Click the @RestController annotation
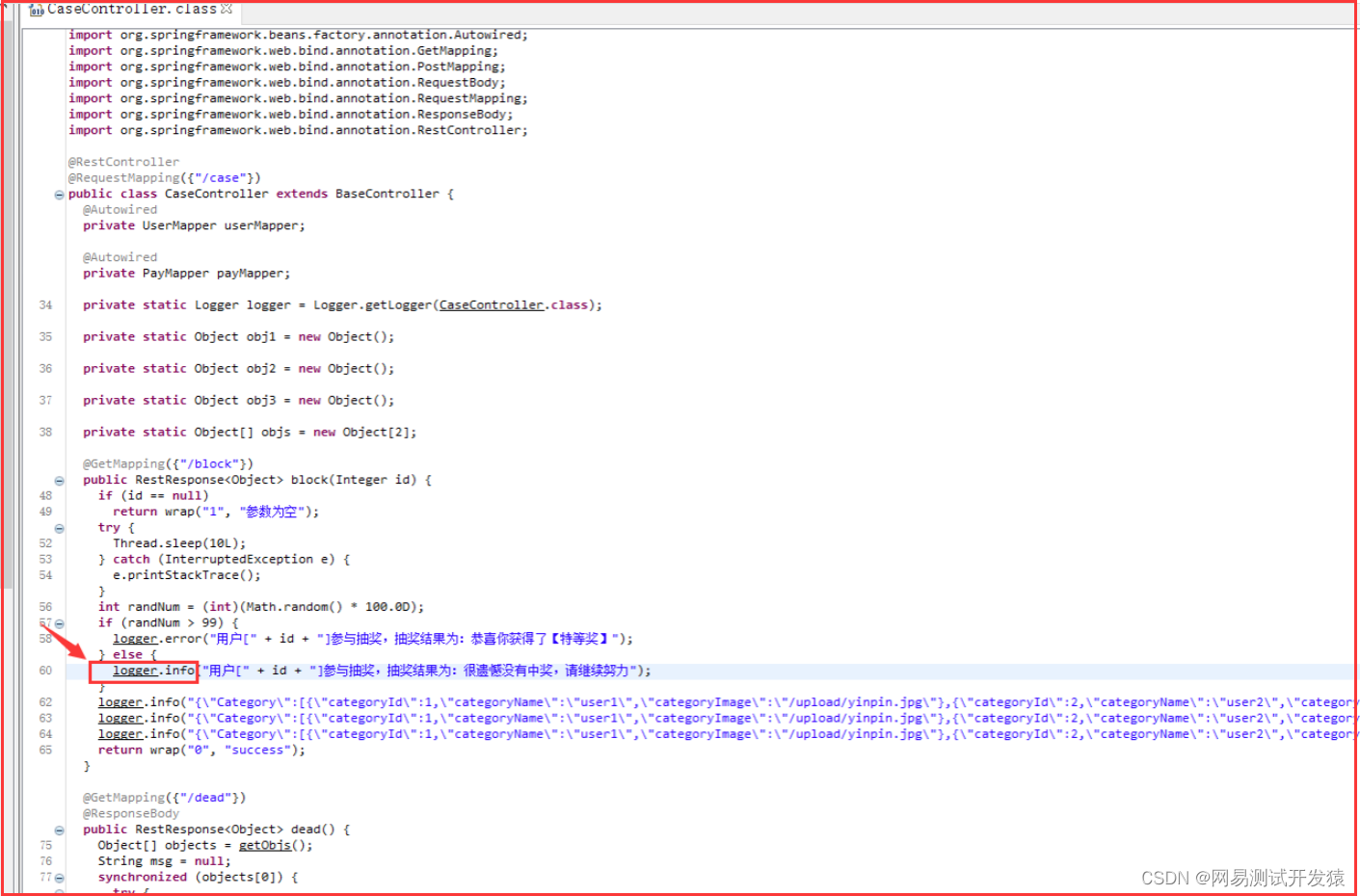This screenshot has height=896, width=1360. coord(123,163)
